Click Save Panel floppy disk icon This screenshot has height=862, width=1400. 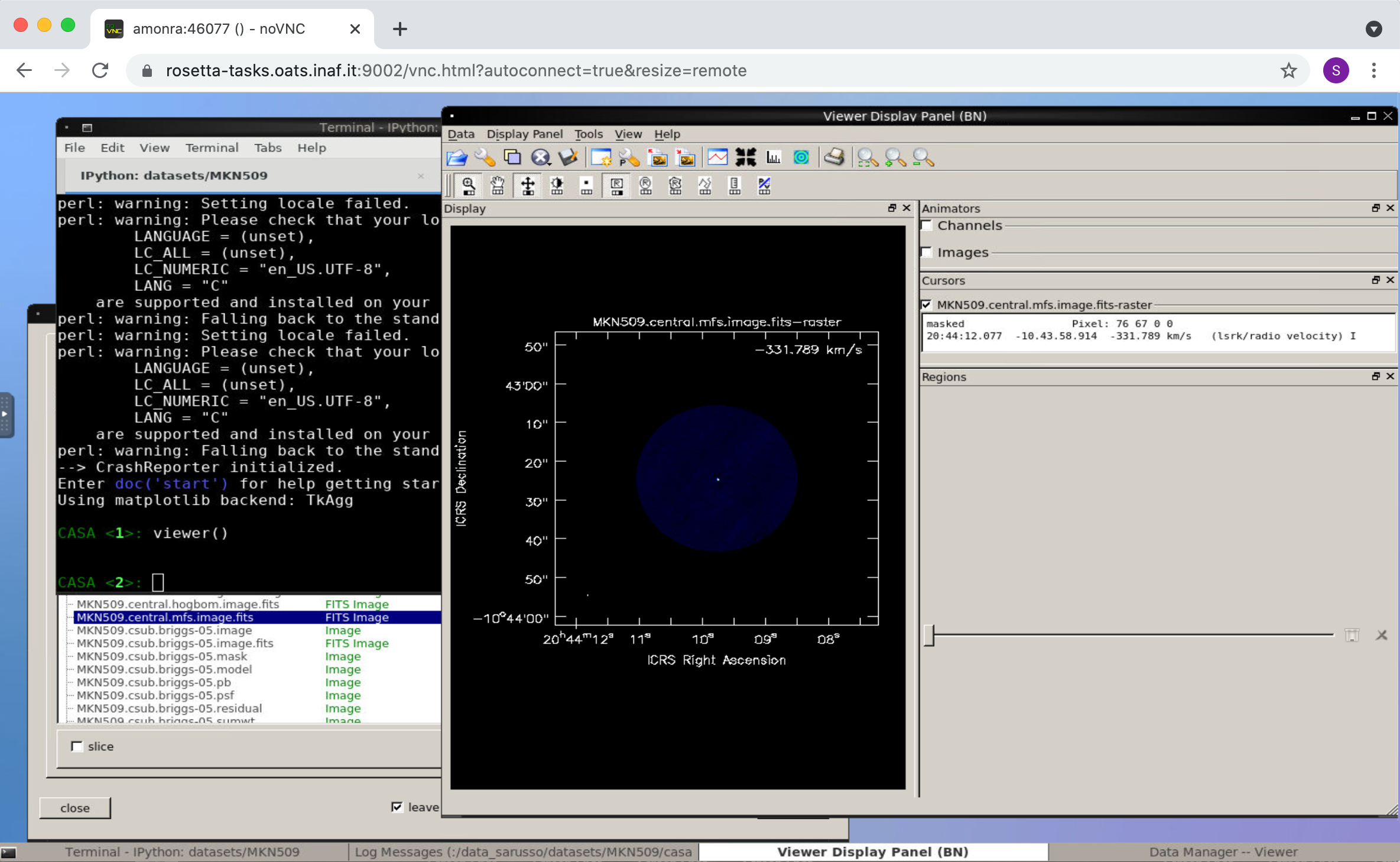click(569, 158)
